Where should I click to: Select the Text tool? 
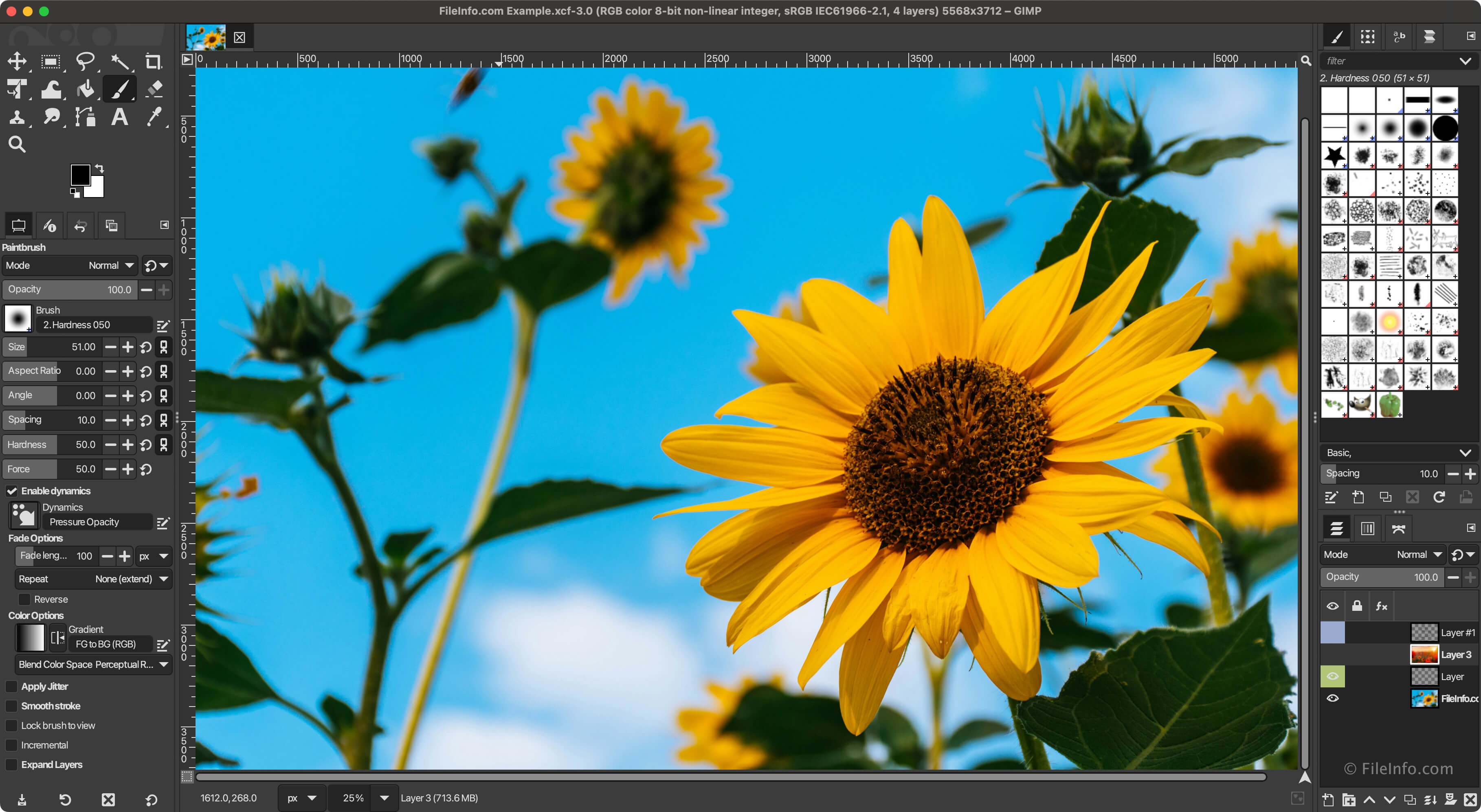tap(120, 117)
